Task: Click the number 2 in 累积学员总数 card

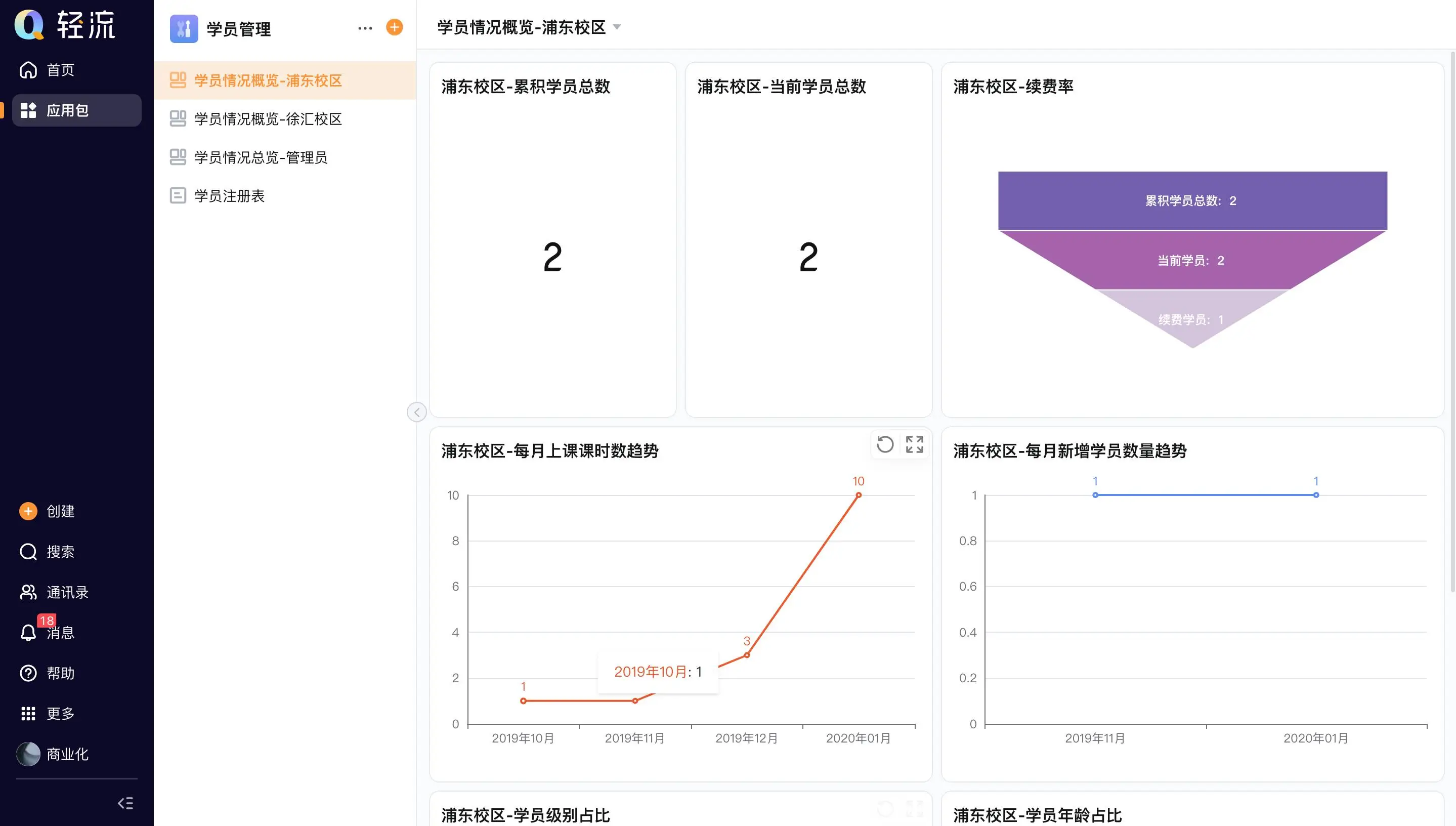Action: click(553, 257)
